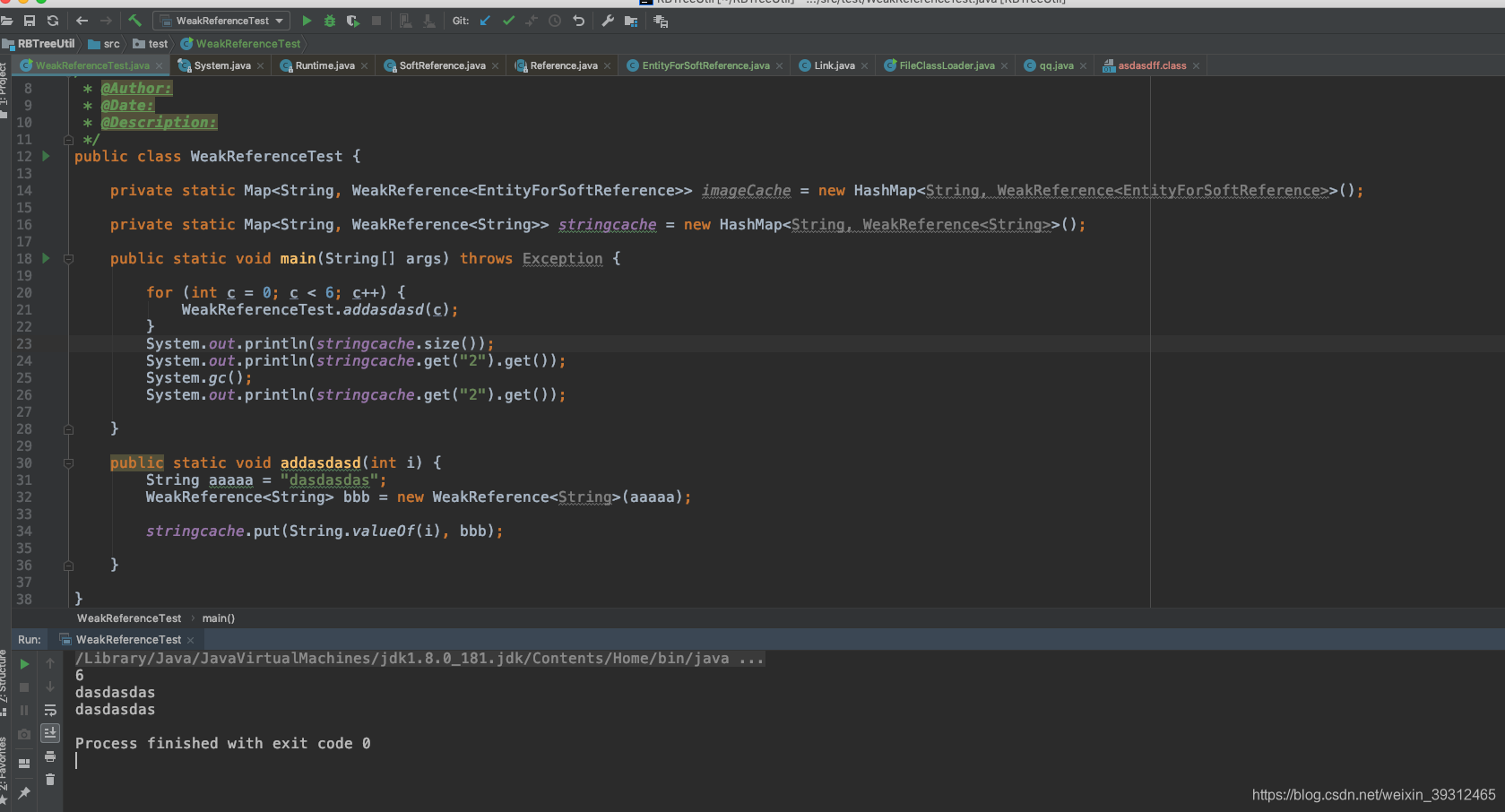This screenshot has height=812, width=1505.
Task: Navigate back with the left arrow
Action: click(82, 21)
